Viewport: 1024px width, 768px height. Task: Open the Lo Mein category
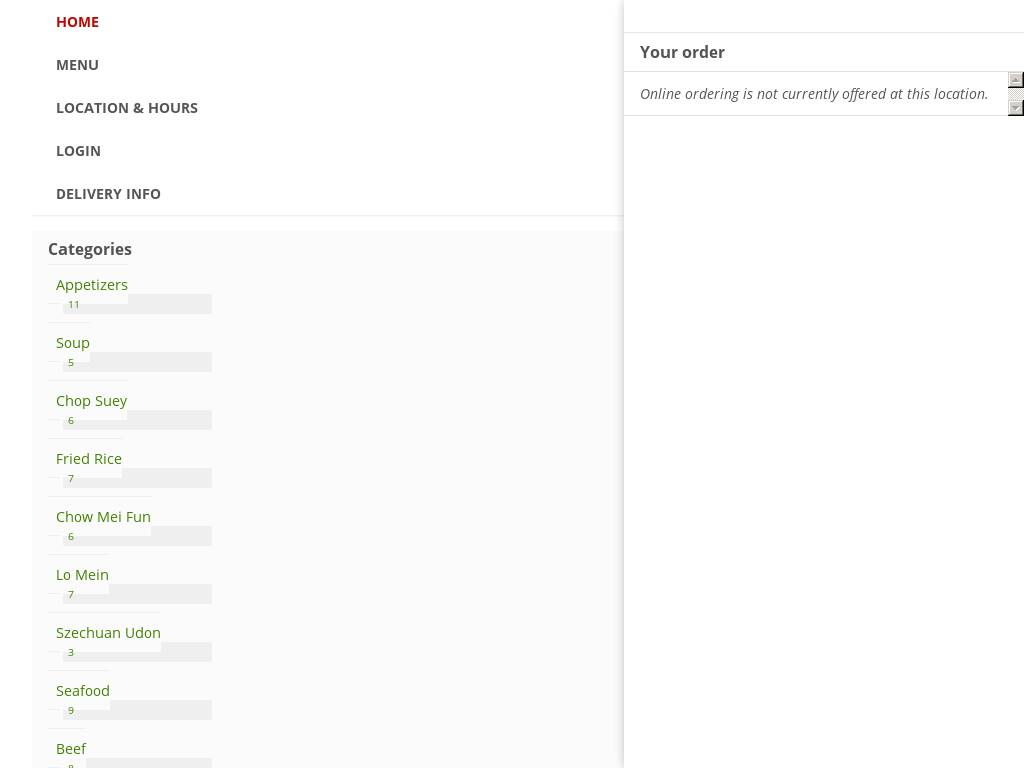pos(82,575)
